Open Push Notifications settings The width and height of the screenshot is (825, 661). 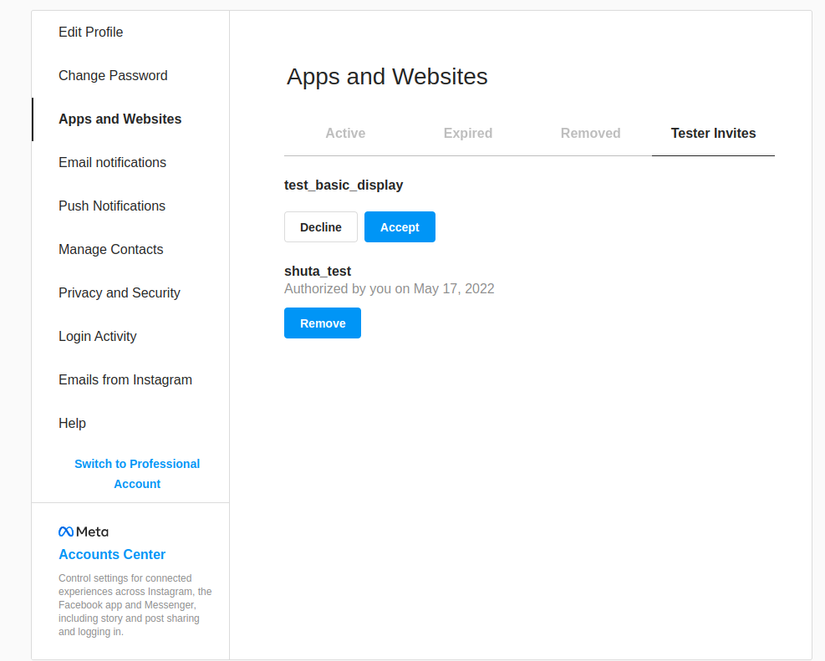pyautogui.click(x=112, y=206)
